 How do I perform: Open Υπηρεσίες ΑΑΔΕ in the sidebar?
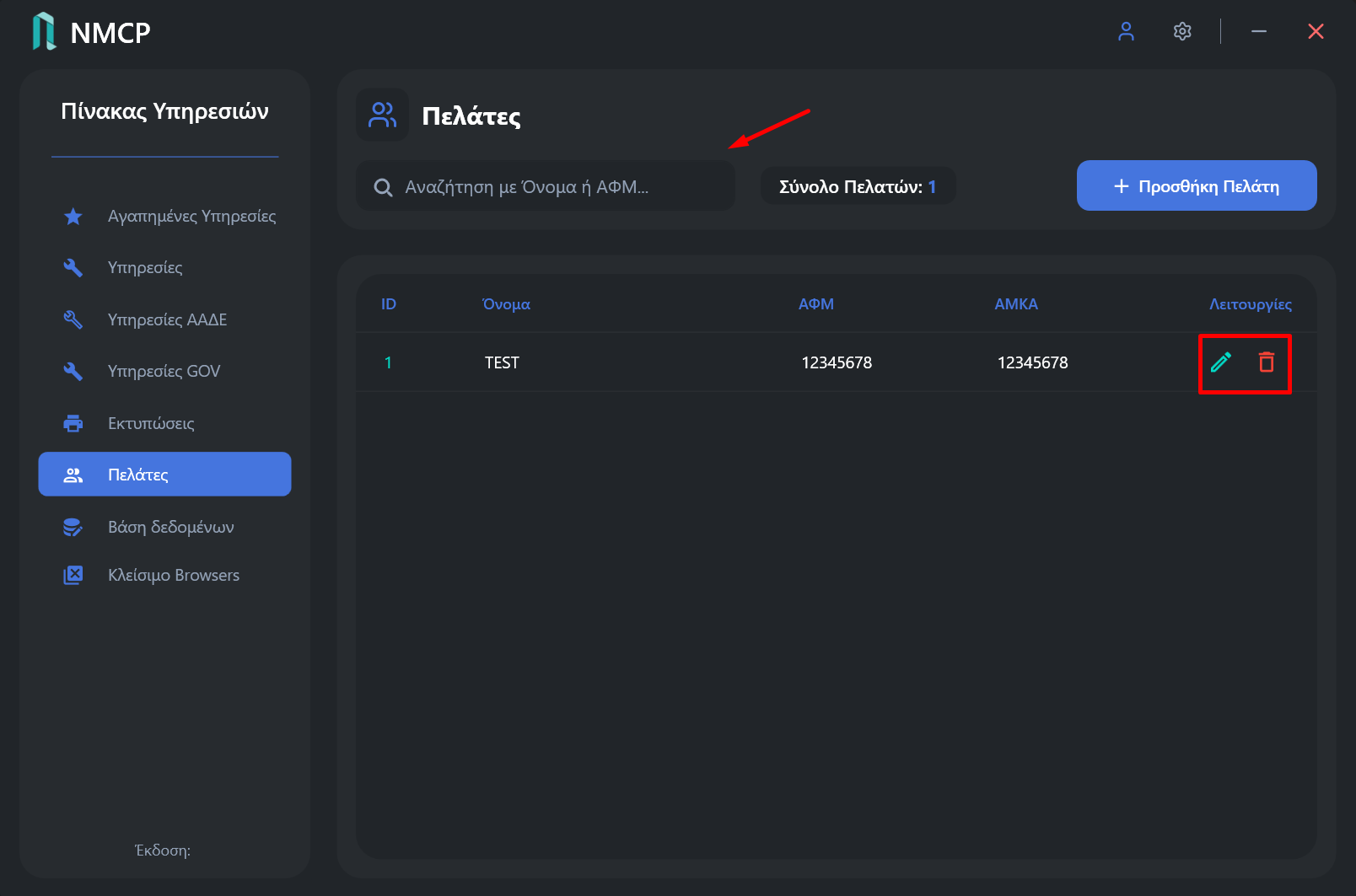164,319
